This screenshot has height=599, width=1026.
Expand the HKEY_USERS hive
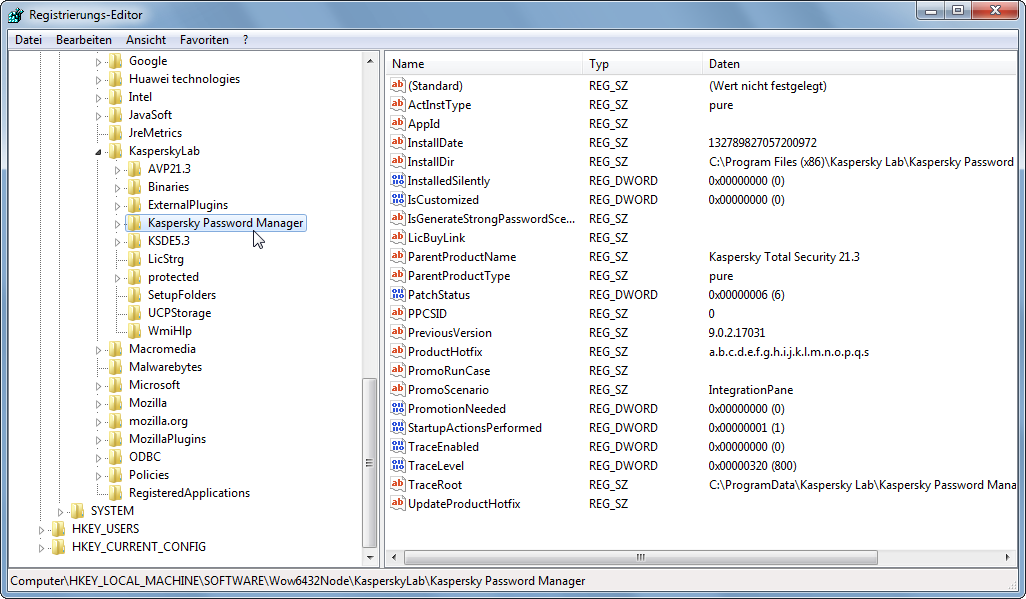[x=41, y=530]
